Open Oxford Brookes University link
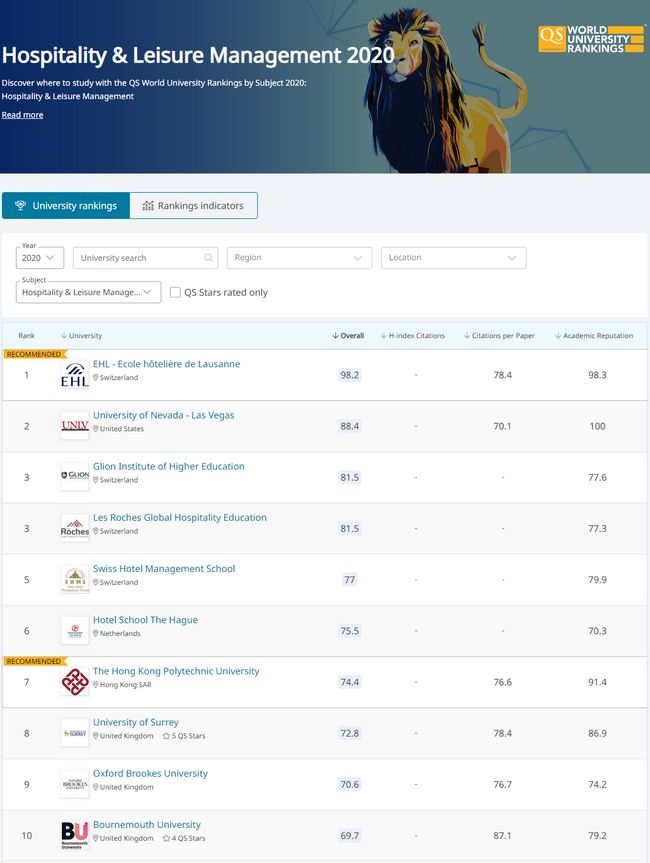Screen dimensions: 650x863 click(150, 773)
